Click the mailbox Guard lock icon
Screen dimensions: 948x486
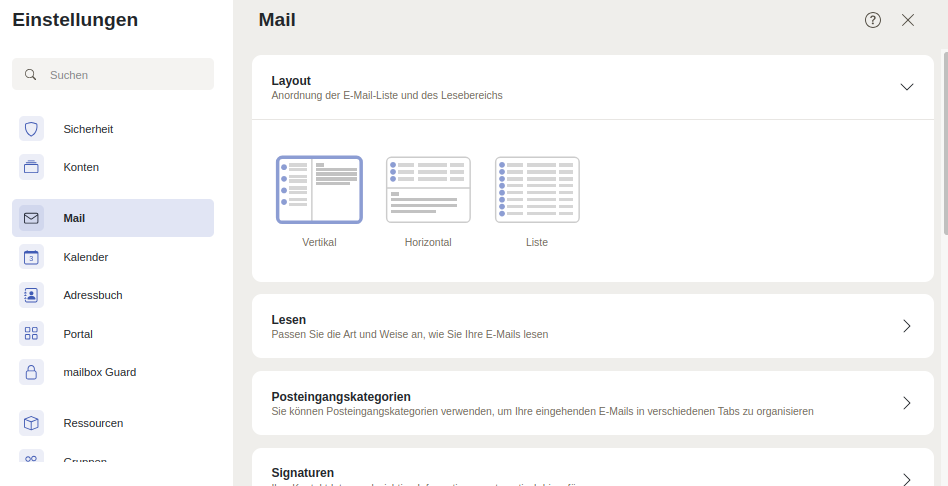[x=31, y=372]
